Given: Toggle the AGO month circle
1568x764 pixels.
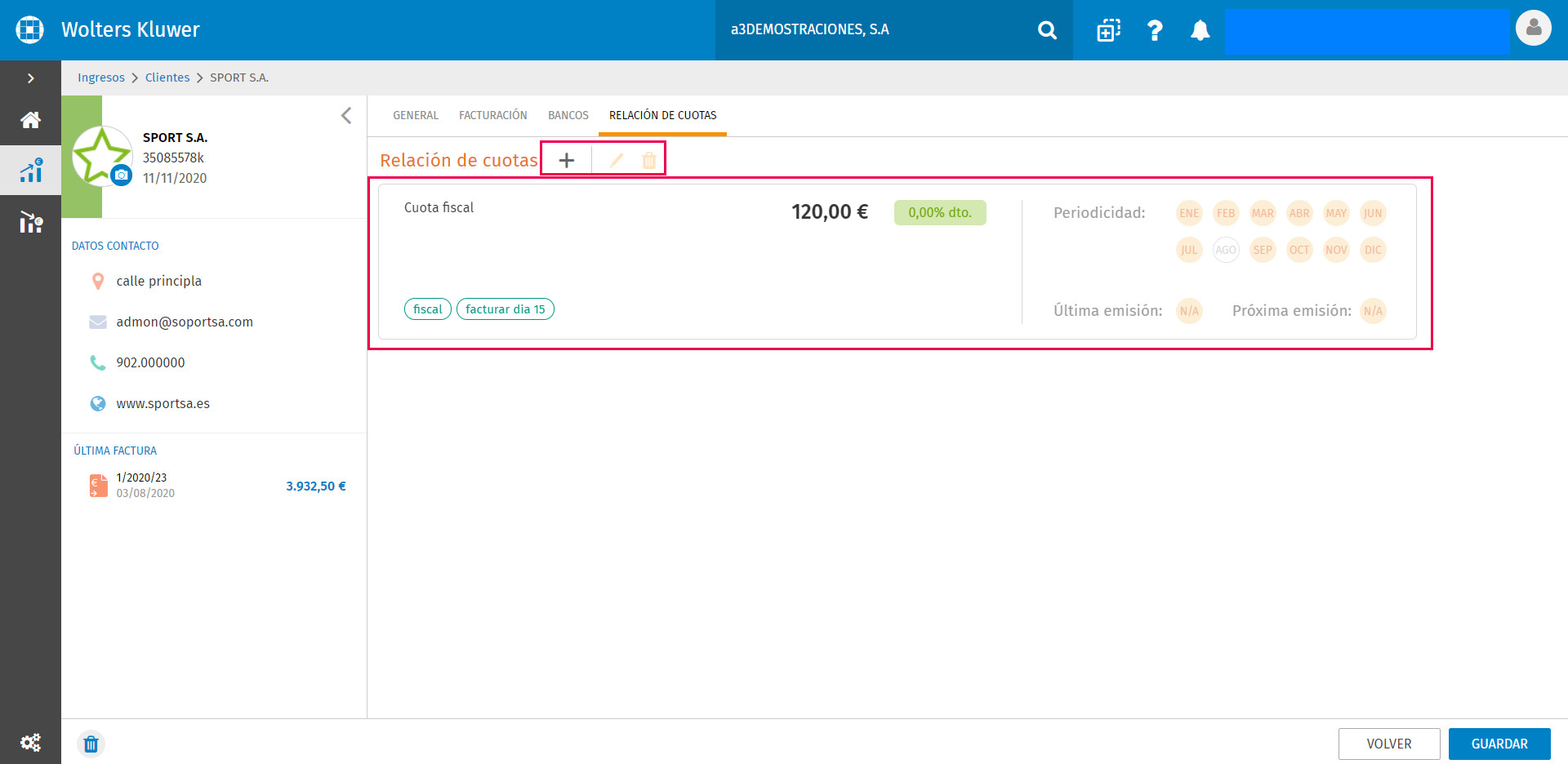Looking at the screenshot, I should click(x=1226, y=250).
